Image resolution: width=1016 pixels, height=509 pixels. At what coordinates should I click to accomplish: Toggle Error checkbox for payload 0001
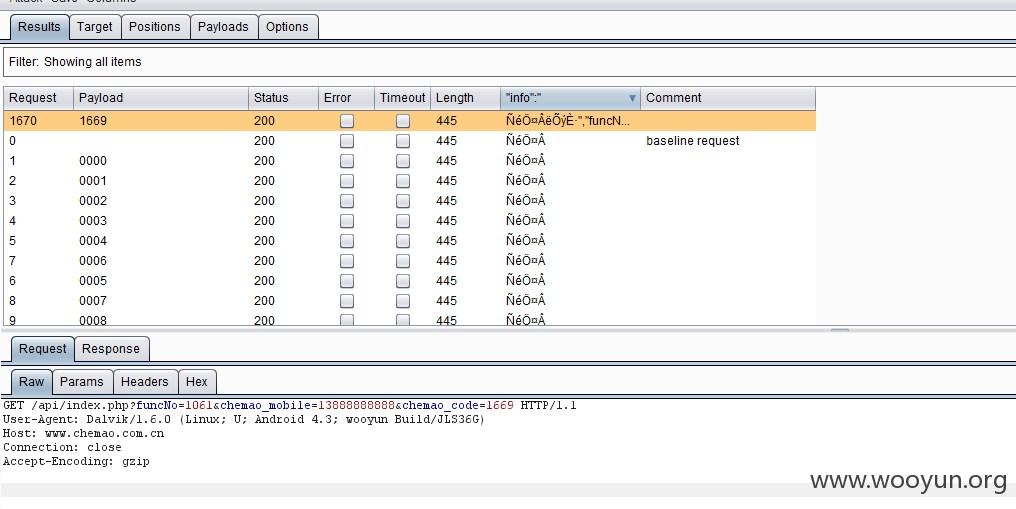(347, 181)
